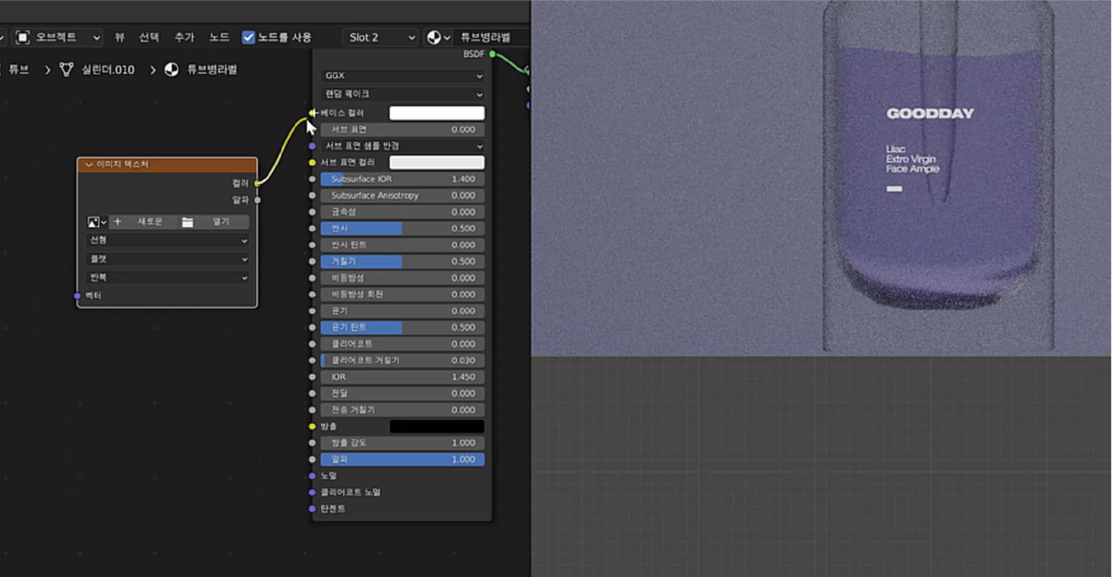Open the 오브젝트 shader type dropdown
The image size is (1112, 577).
point(57,37)
